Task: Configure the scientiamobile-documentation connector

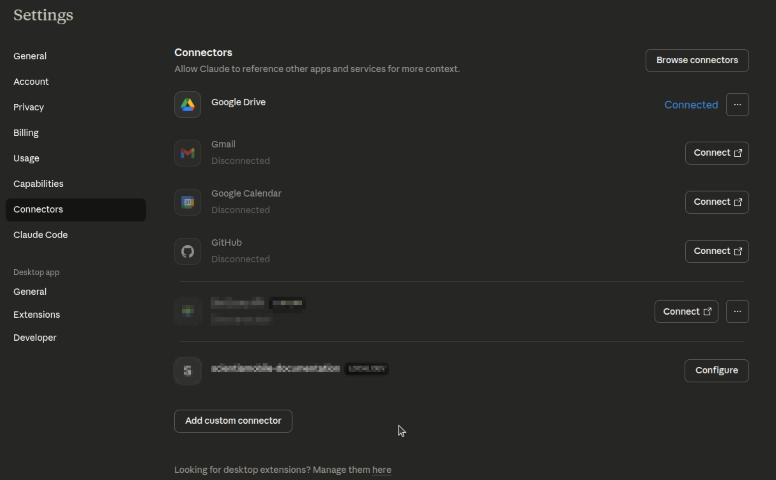Action: (x=717, y=371)
